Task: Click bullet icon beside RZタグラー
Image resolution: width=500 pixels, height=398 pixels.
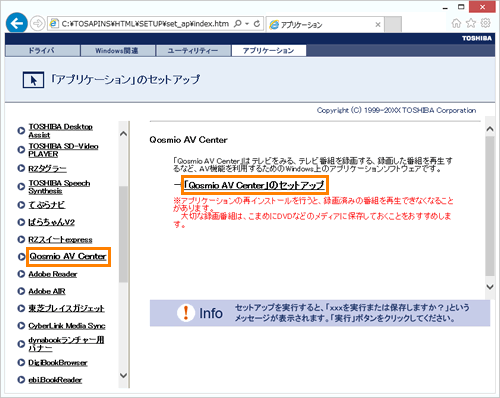Action: (x=21, y=168)
